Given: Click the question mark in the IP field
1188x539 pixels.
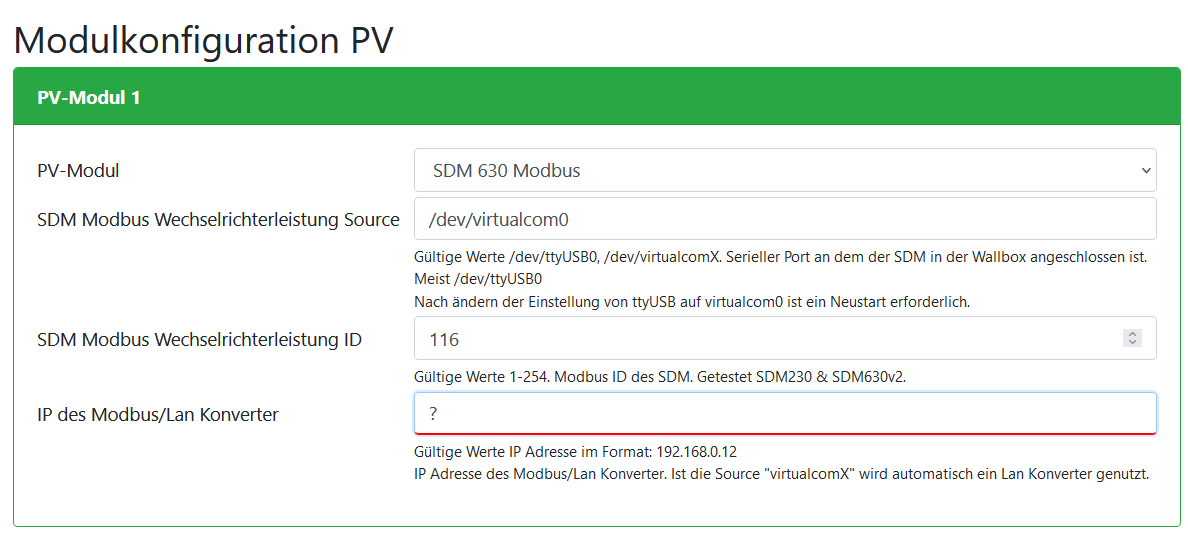Looking at the screenshot, I should pos(434,413).
